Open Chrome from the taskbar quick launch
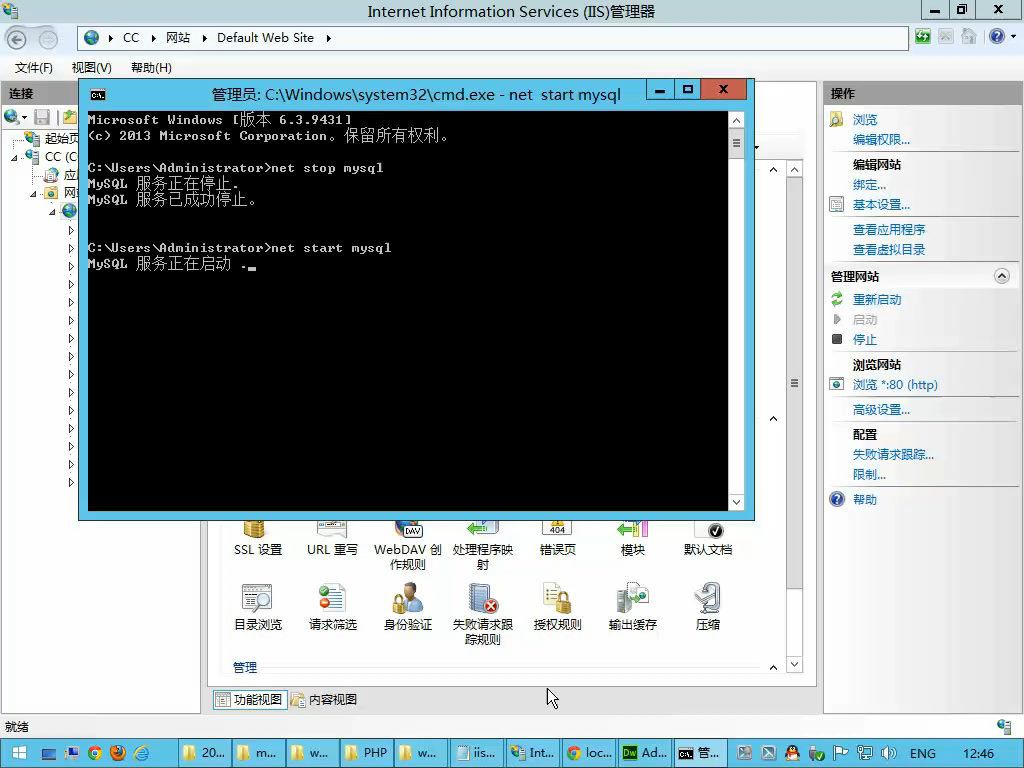Image resolution: width=1024 pixels, height=768 pixels. (95, 753)
